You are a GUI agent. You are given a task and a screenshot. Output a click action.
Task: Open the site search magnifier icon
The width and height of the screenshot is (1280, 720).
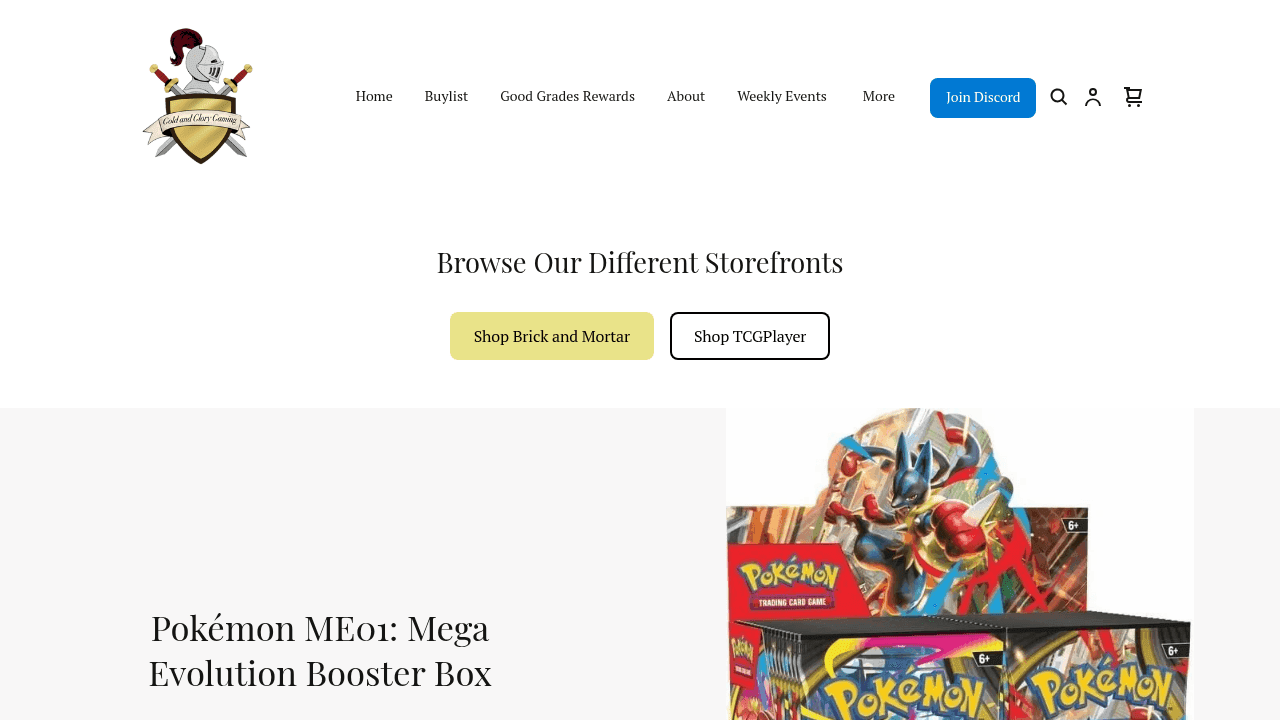[1059, 97]
